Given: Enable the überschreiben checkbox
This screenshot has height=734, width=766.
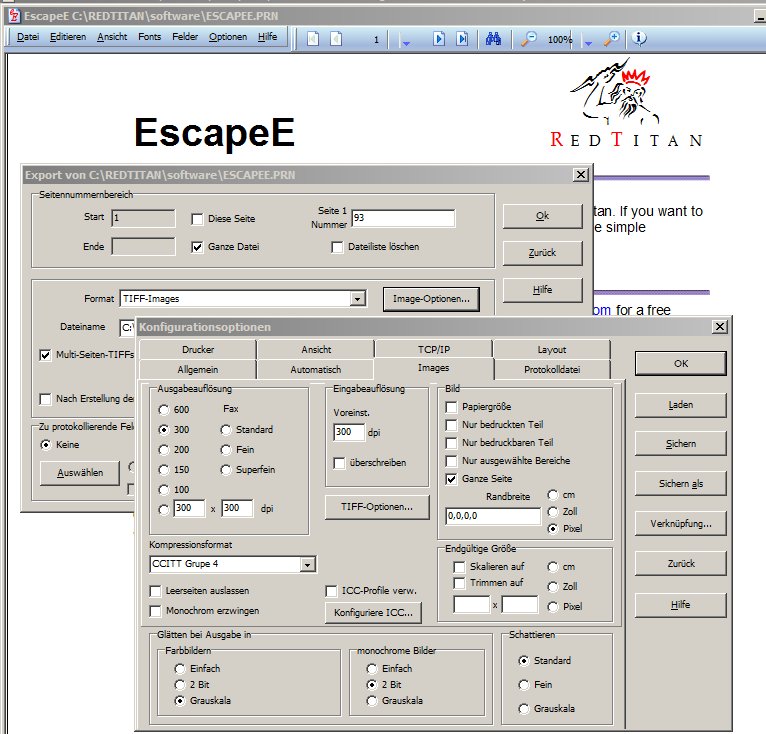Looking at the screenshot, I should (x=339, y=463).
